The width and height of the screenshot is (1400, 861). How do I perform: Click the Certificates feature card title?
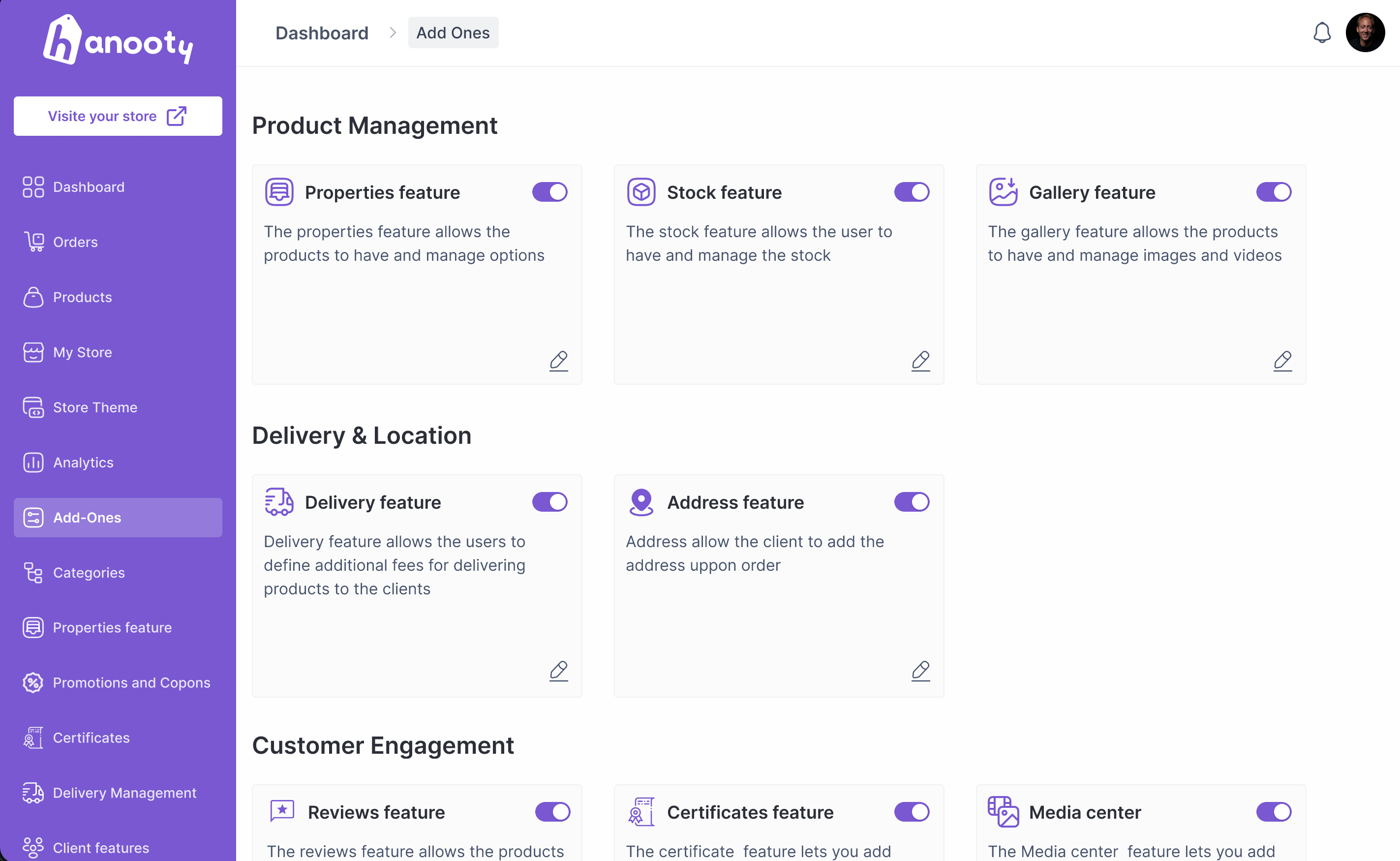[x=750, y=812]
